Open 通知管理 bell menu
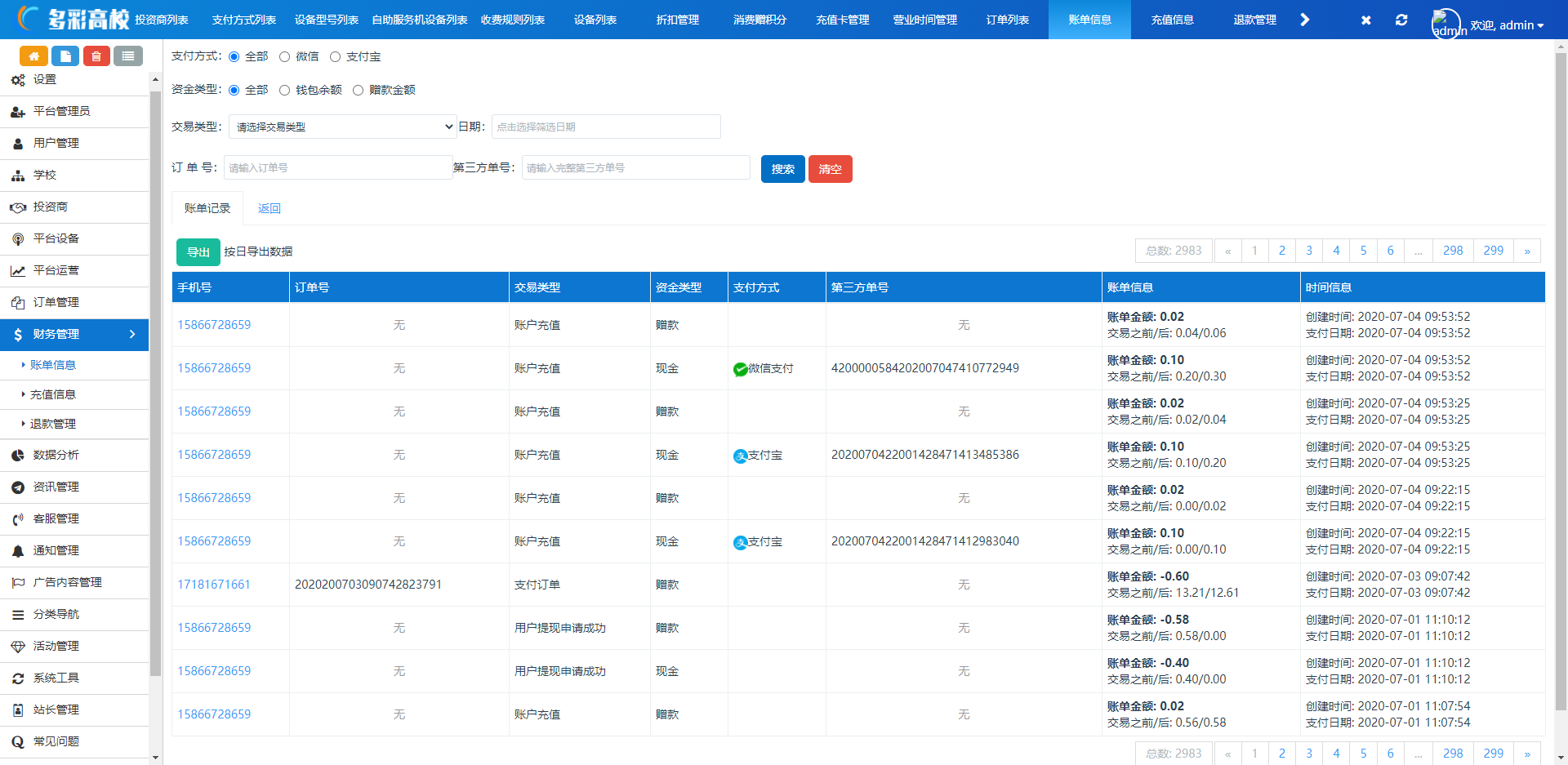 click(x=74, y=551)
